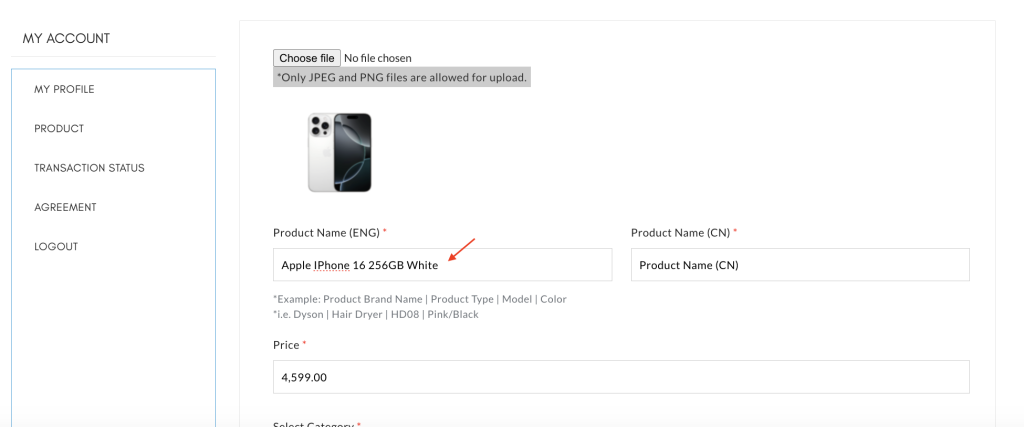The image size is (1024, 427).
Task: Select the Price field showing 4,599.00
Action: (x=621, y=377)
